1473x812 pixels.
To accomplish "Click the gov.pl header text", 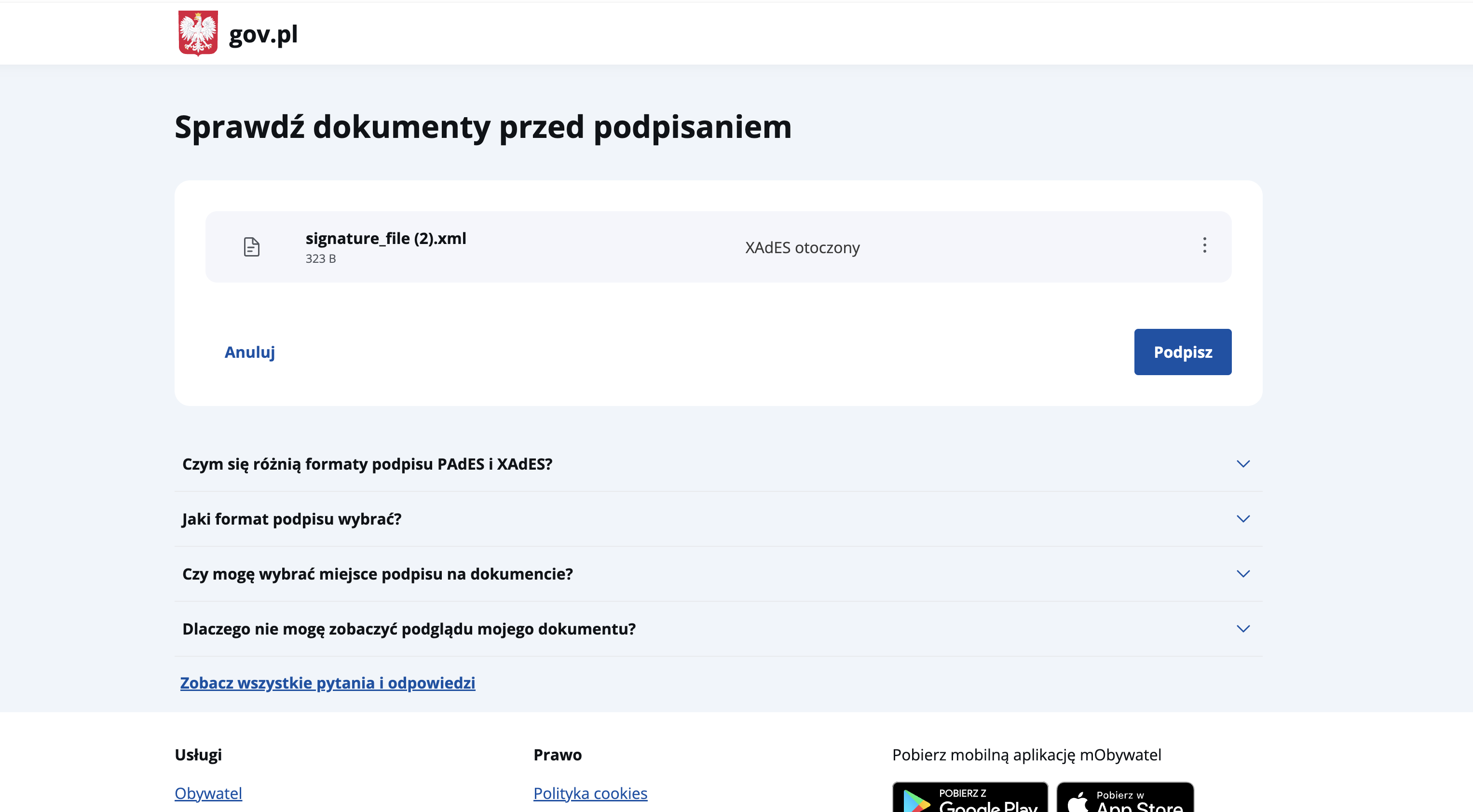I will point(263,34).
